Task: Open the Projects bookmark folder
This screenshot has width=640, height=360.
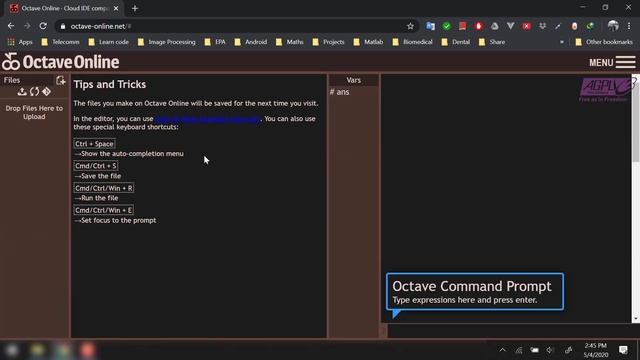Action: coord(329,42)
